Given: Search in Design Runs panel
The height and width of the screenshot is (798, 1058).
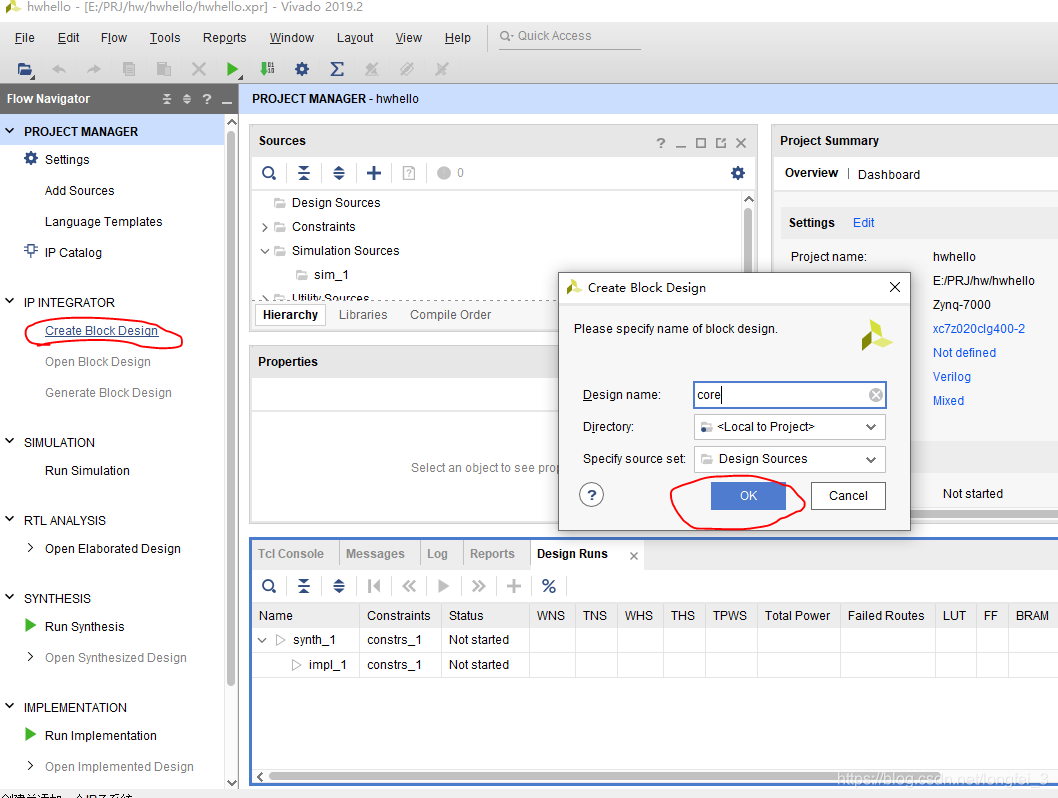Looking at the screenshot, I should coord(269,586).
